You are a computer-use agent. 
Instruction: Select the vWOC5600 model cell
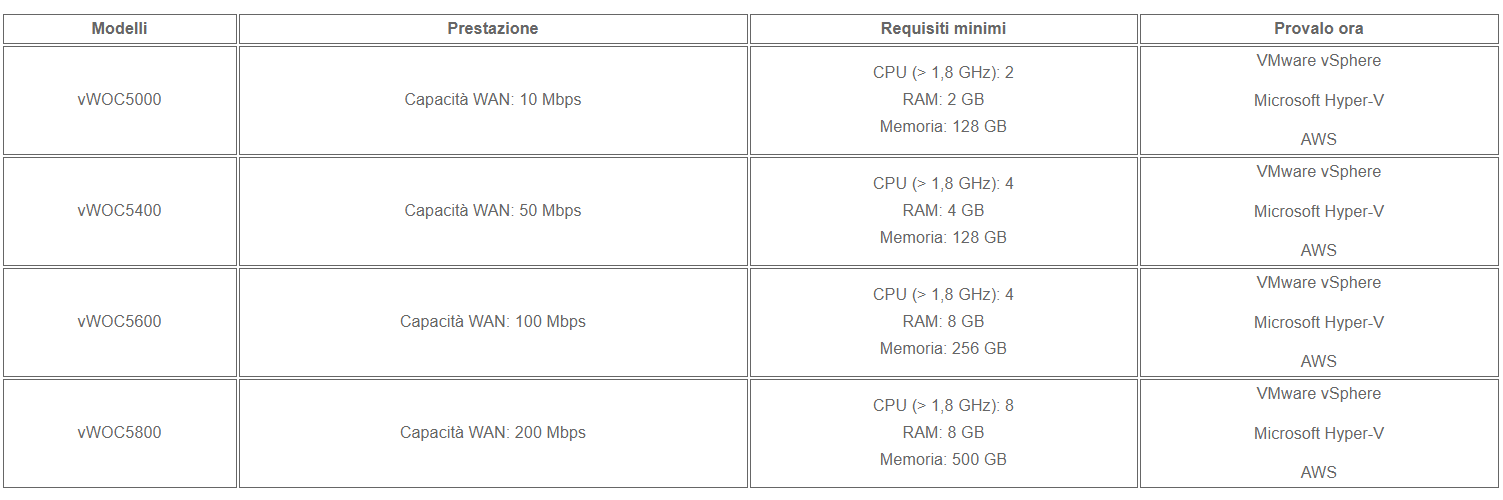point(119,322)
